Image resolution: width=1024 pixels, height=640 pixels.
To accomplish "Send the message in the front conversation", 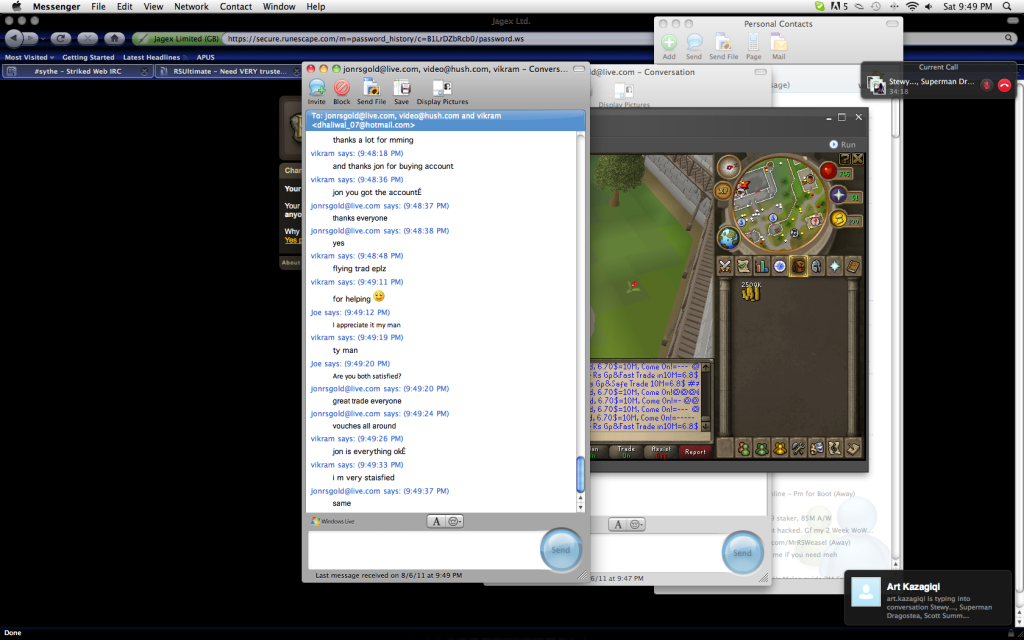I will pos(560,550).
